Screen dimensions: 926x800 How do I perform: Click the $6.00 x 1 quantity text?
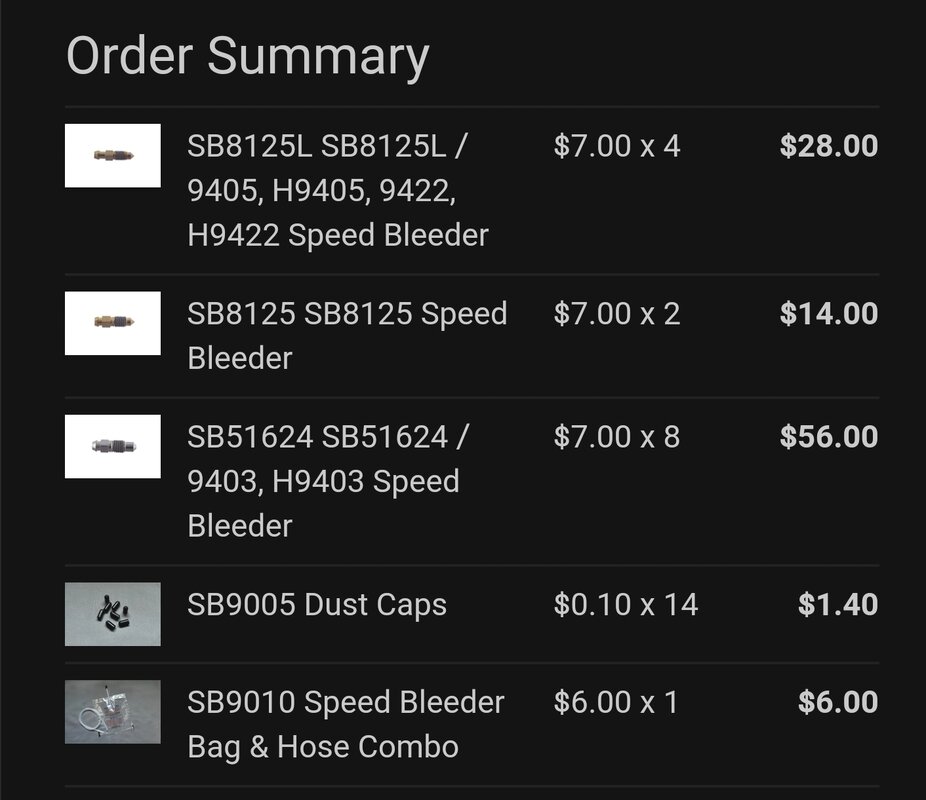point(615,702)
